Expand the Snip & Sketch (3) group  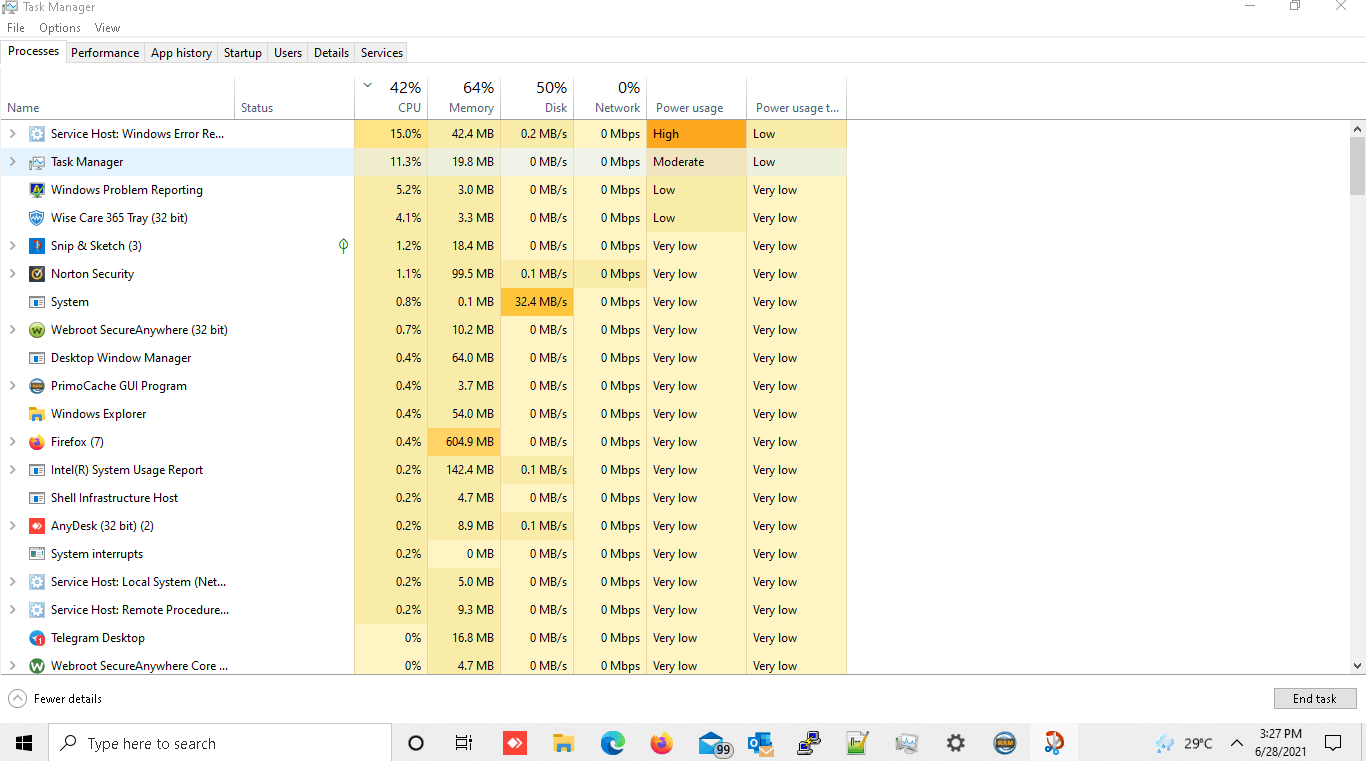[x=13, y=246]
